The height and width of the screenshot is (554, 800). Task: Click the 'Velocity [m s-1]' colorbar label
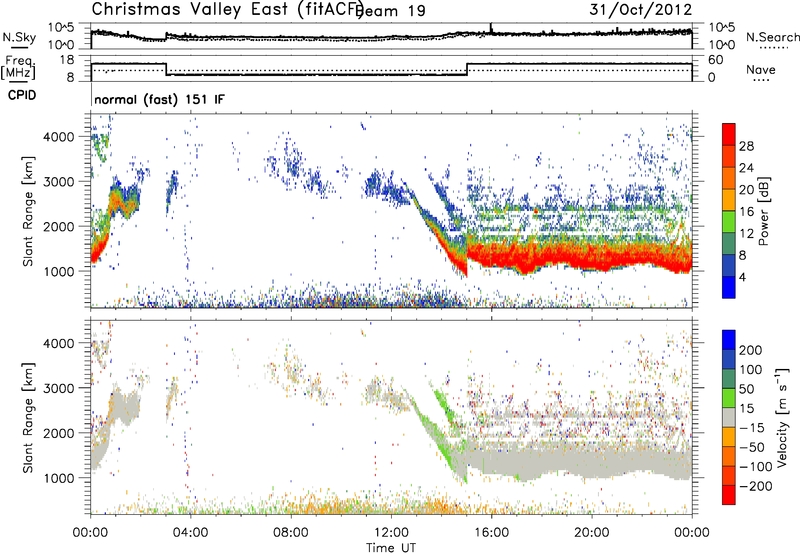(781, 417)
